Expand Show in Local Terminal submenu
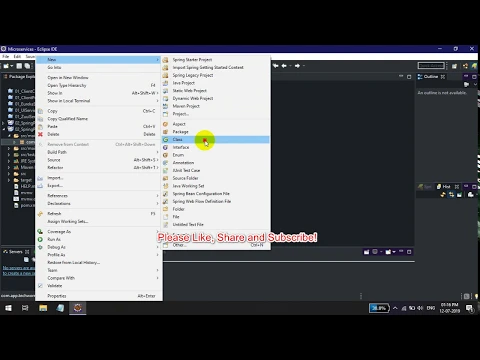 [99, 101]
